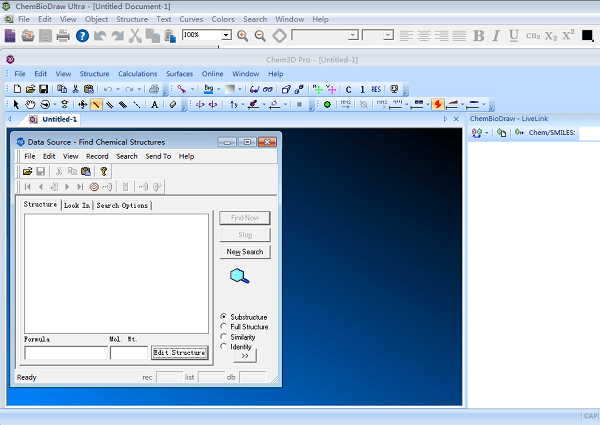Image resolution: width=600 pixels, height=425 pixels.
Task: Select the Chem3D eraser tool
Action: click(x=173, y=104)
